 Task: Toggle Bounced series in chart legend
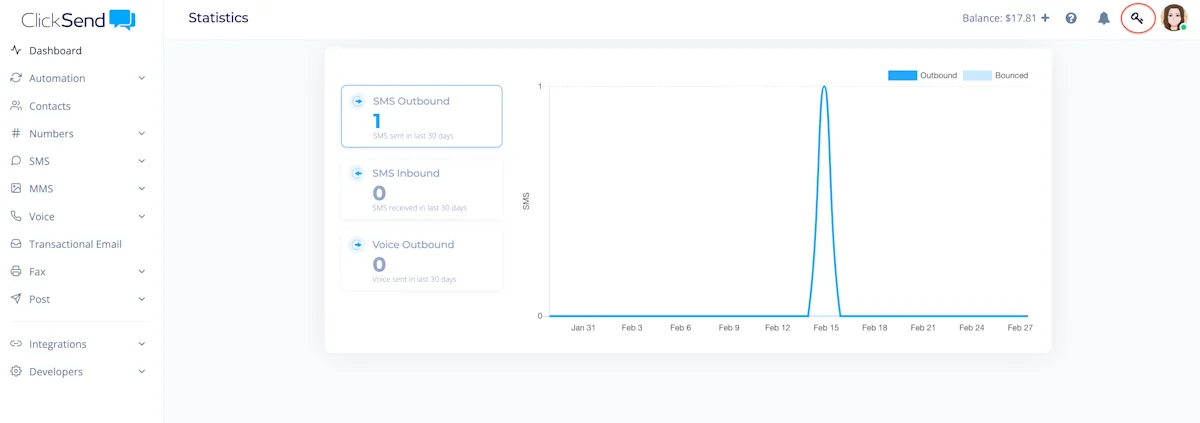pyautogui.click(x=995, y=75)
